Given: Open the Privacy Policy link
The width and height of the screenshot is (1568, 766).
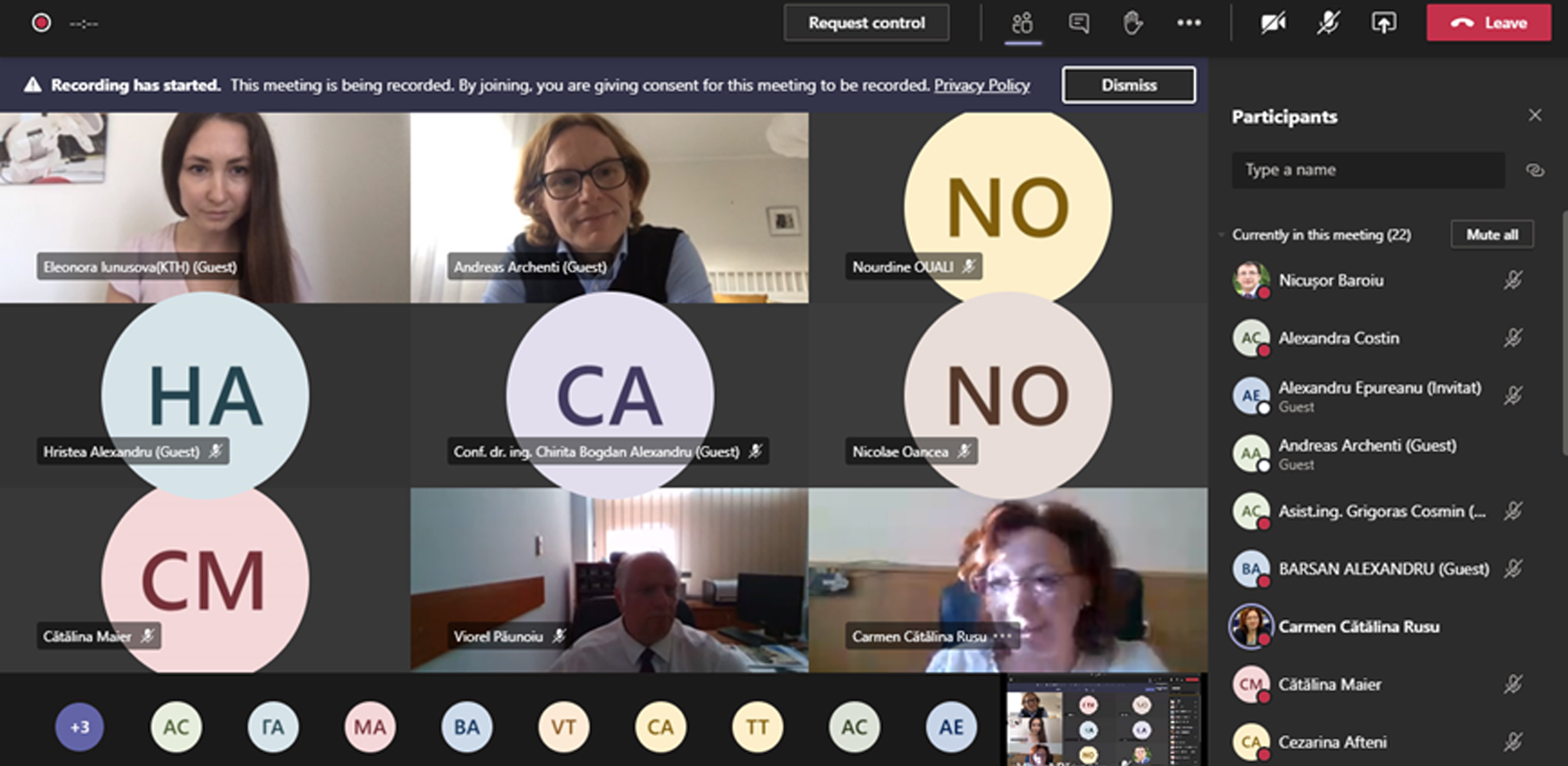Looking at the screenshot, I should coord(982,85).
